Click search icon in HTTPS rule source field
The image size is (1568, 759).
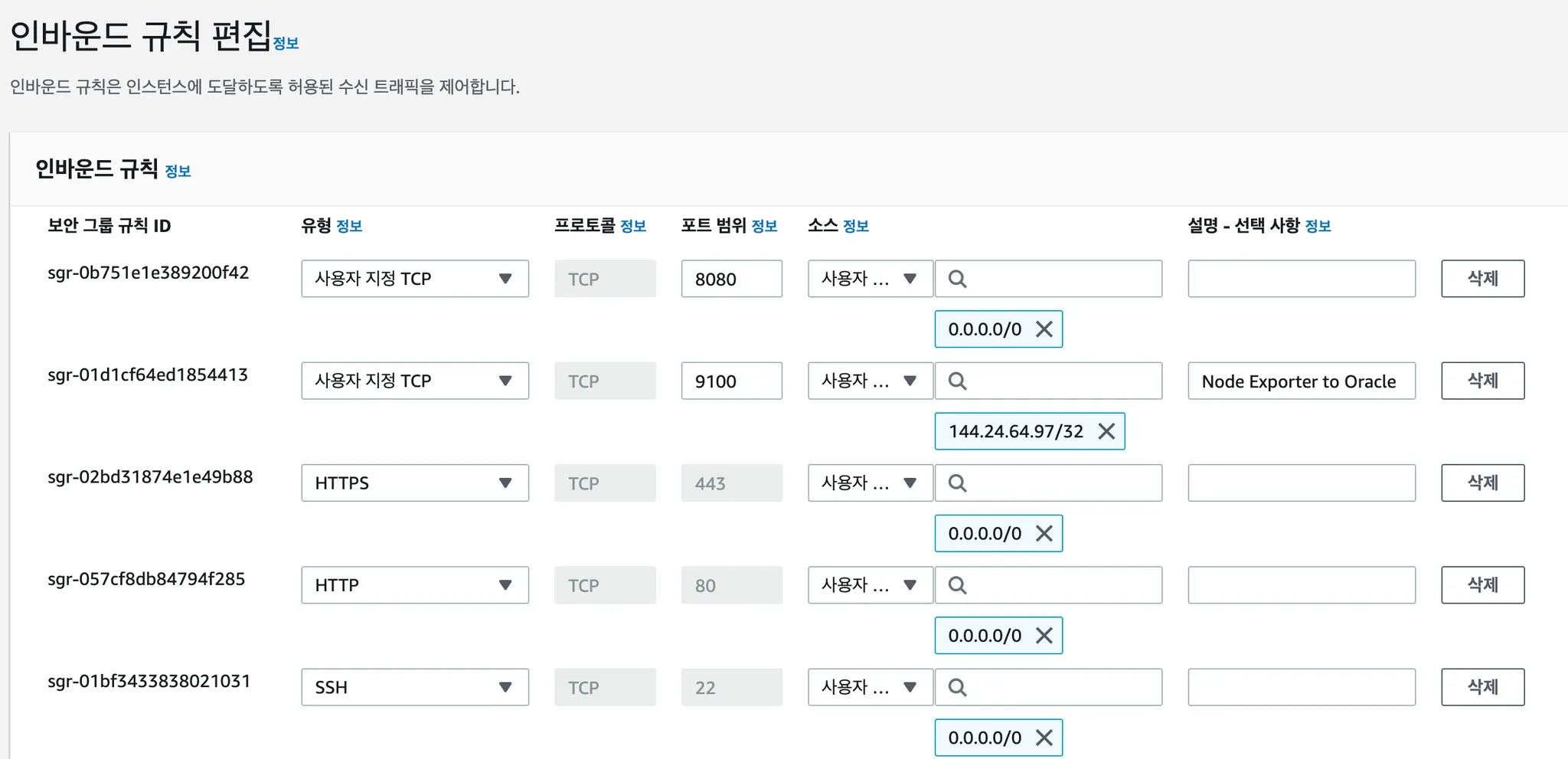click(x=957, y=483)
